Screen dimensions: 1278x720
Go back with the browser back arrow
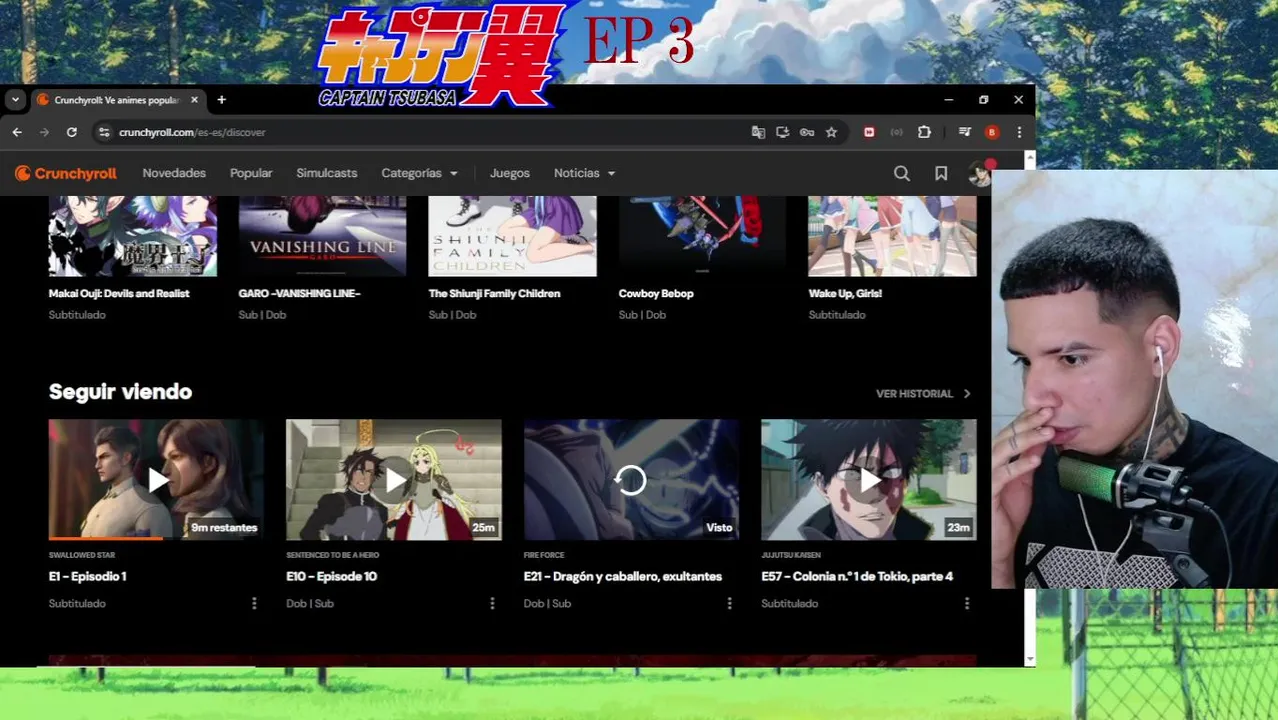17,132
